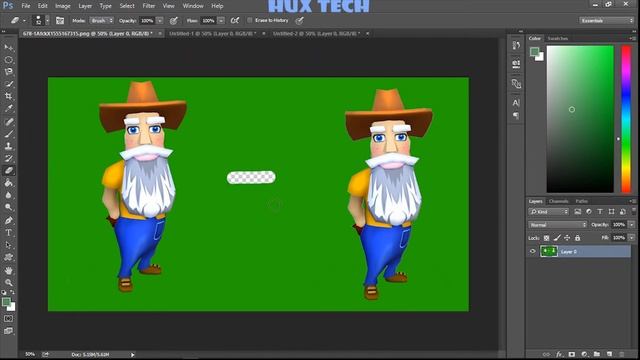Open the tool preset picker arrow
640x360 pixels.
pyautogui.click(x=24, y=20)
